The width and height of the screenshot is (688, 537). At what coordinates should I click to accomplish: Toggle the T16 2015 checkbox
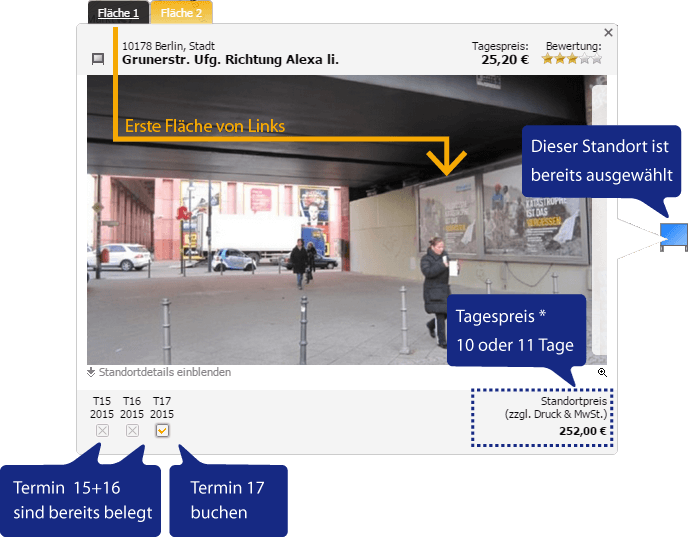(132, 431)
